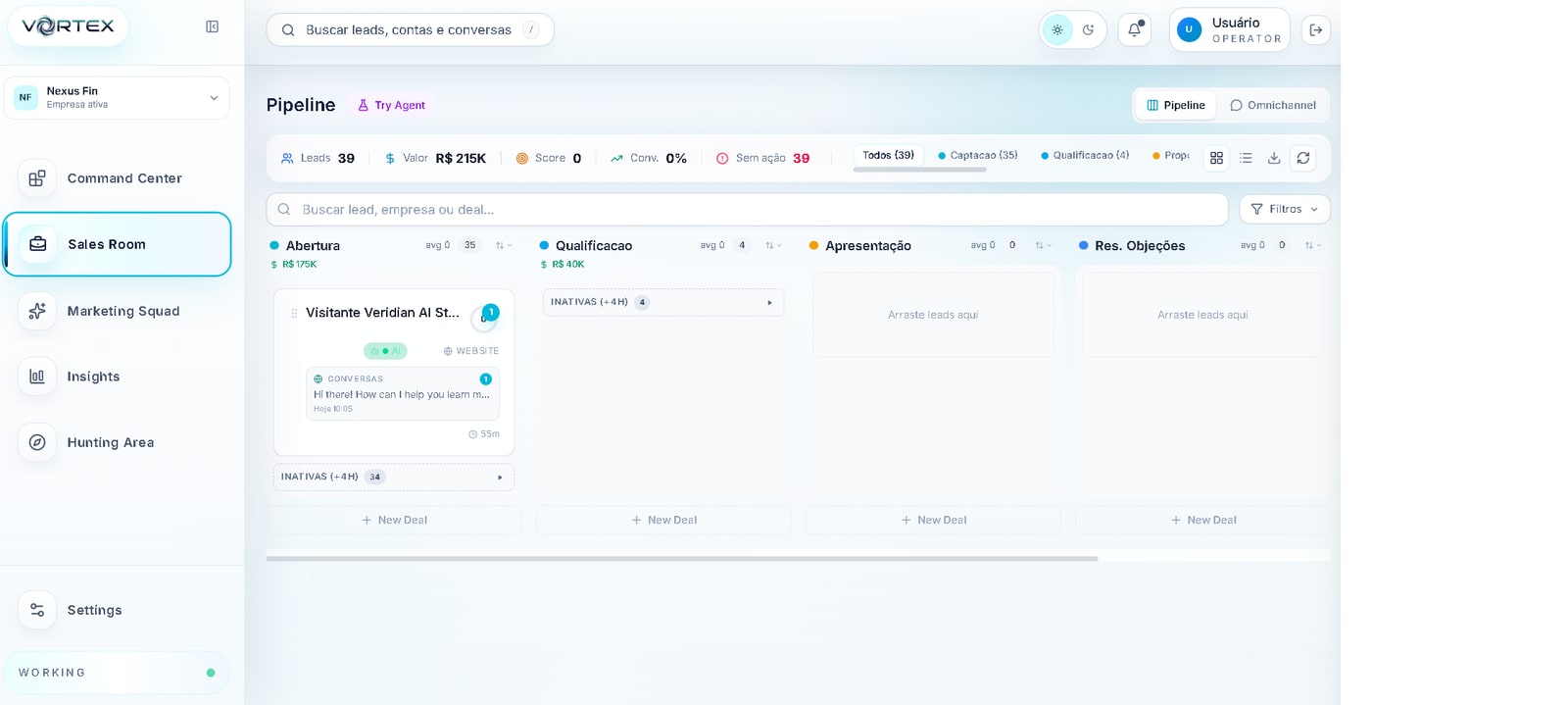Open sort options for Apresentação column
The height and width of the screenshot is (705, 1568).
[1043, 245]
